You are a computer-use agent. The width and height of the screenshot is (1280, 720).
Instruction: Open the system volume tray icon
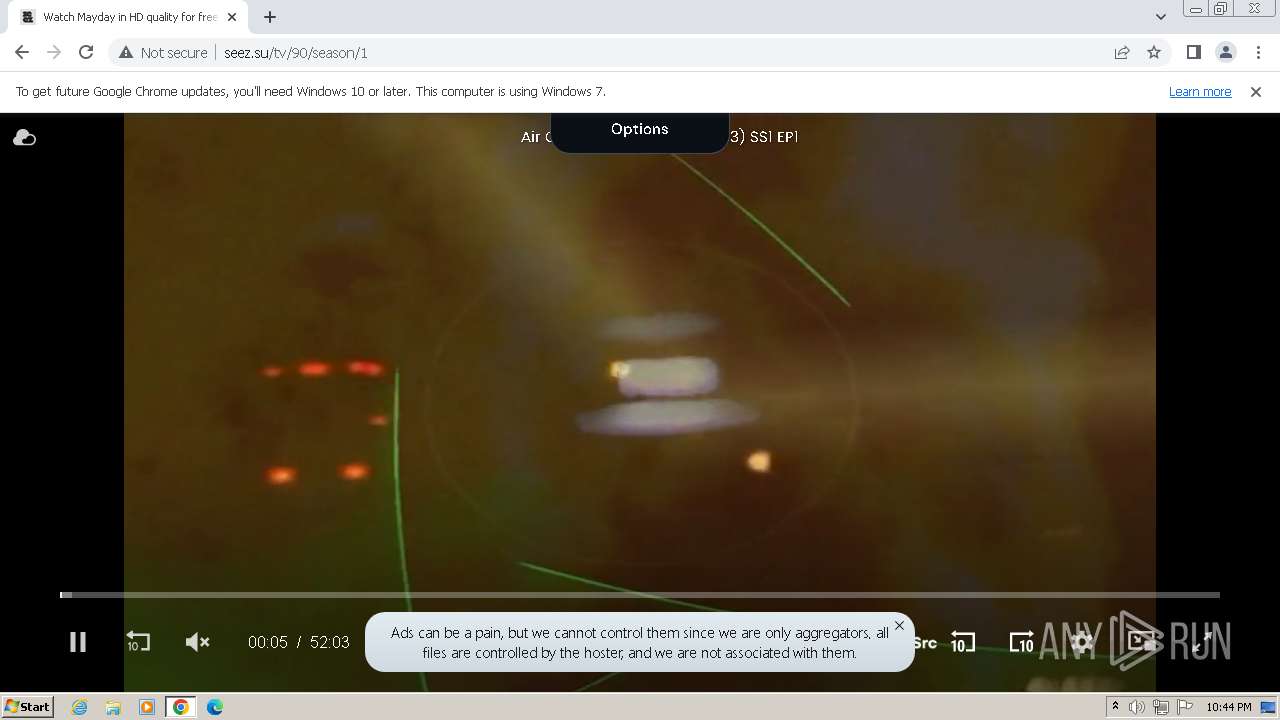tap(1137, 707)
